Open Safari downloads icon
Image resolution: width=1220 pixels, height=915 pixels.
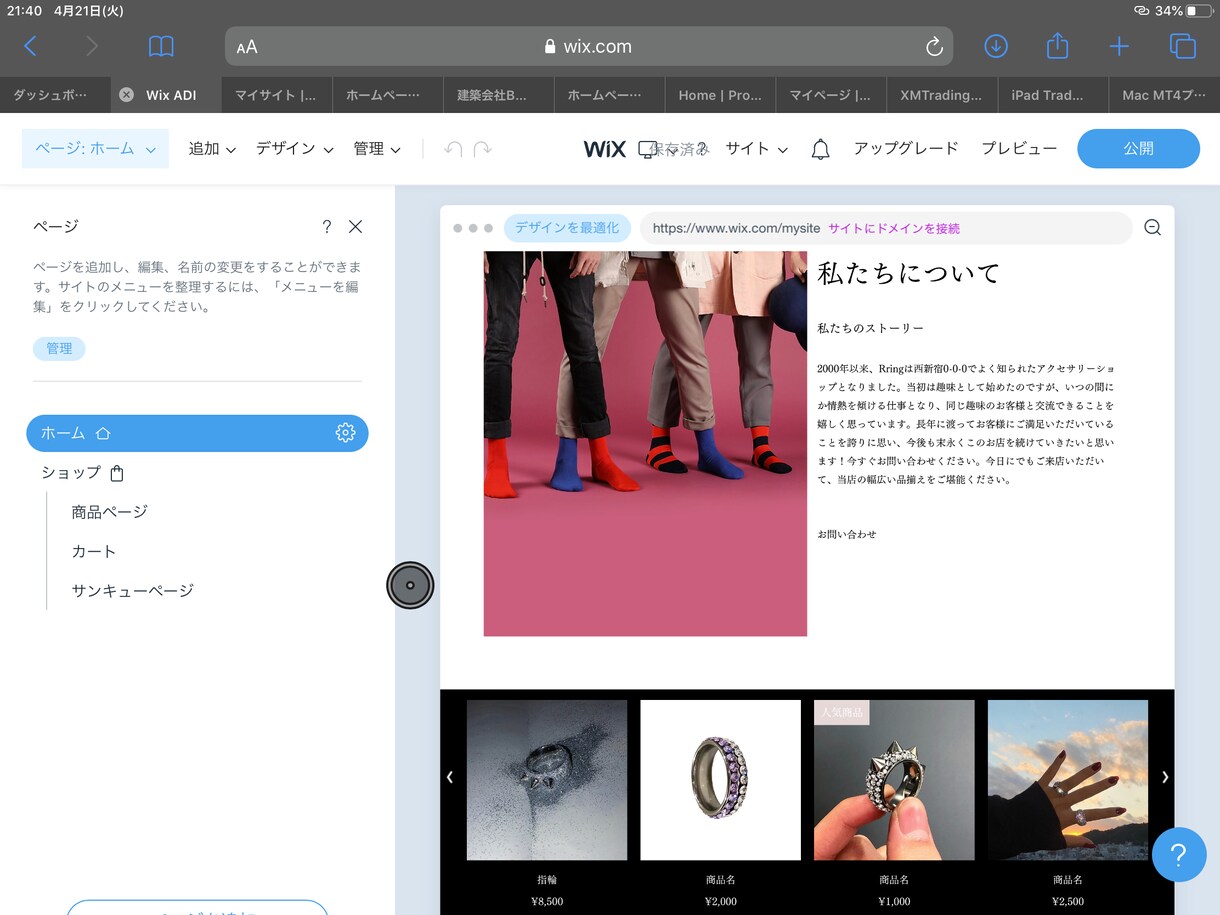(x=996, y=46)
